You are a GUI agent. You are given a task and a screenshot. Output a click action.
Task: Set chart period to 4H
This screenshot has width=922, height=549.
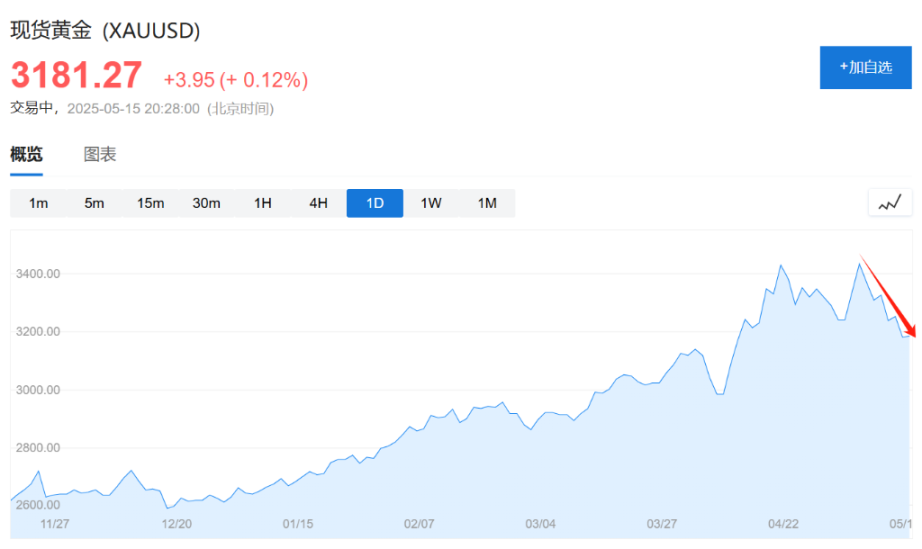[318, 203]
